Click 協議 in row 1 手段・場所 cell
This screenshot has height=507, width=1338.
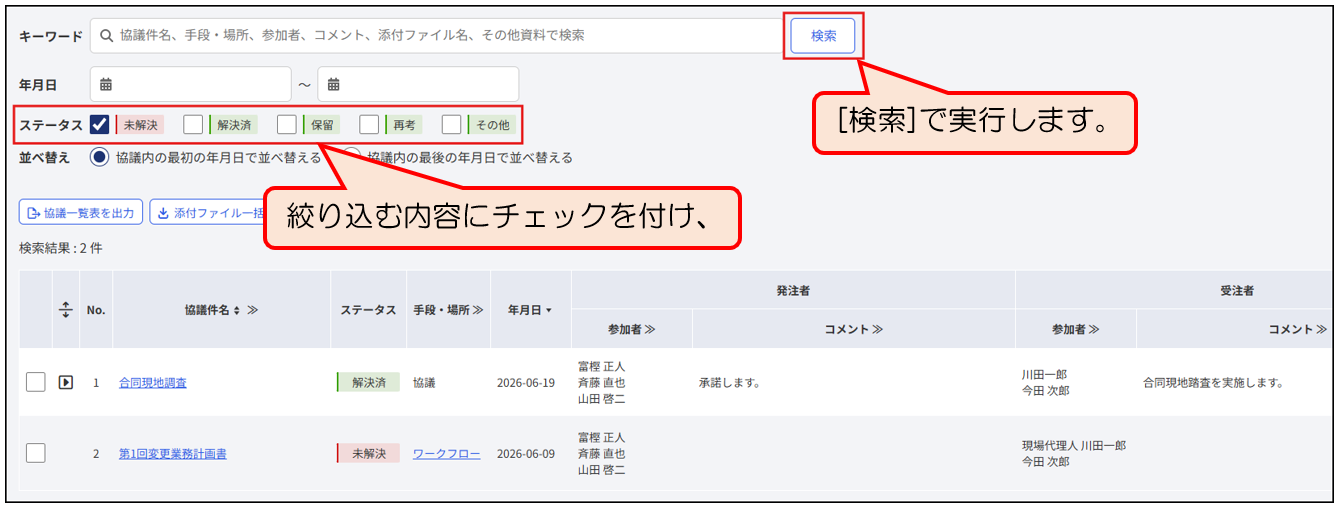[424, 382]
